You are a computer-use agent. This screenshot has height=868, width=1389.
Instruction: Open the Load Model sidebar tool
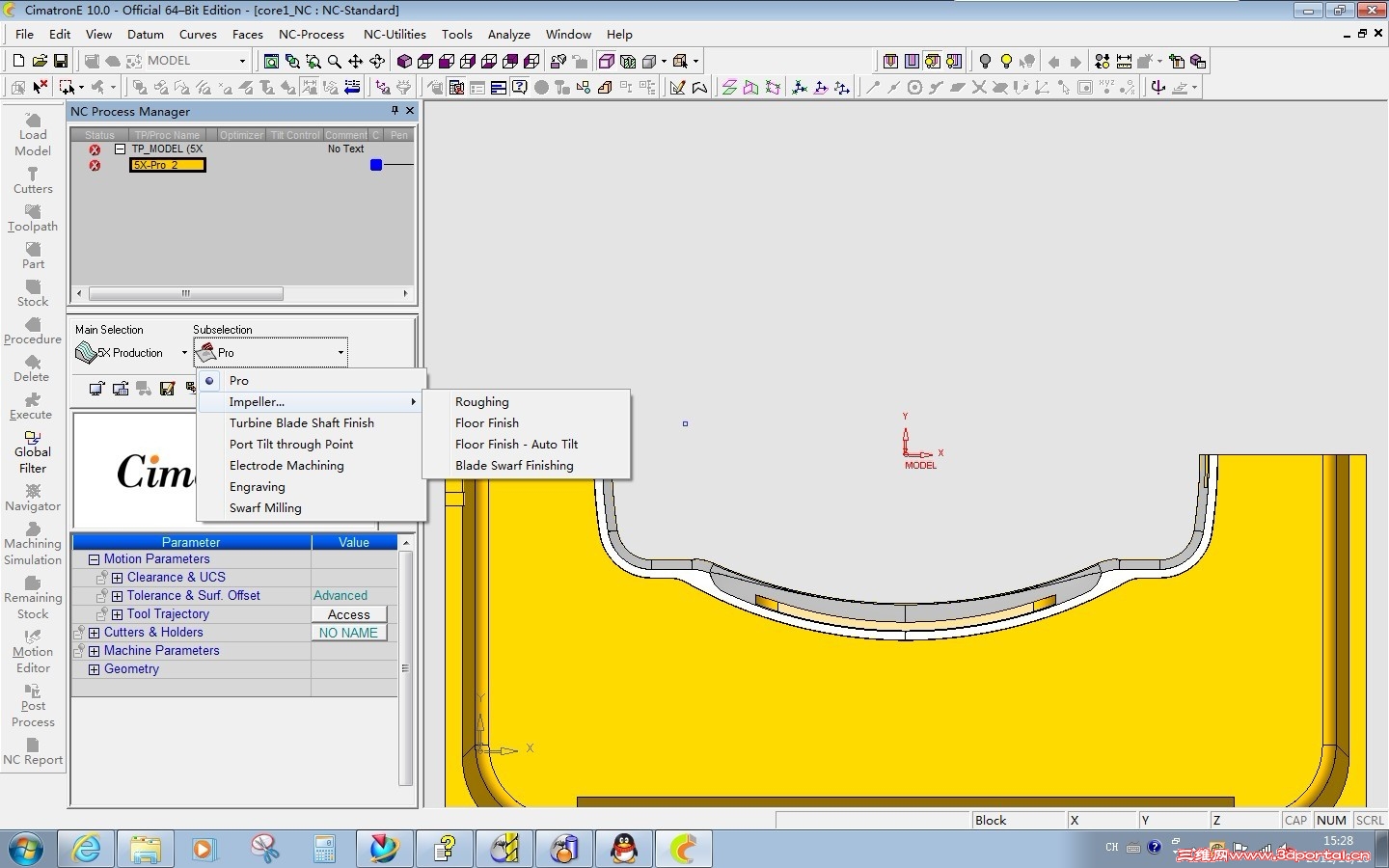pos(33,134)
